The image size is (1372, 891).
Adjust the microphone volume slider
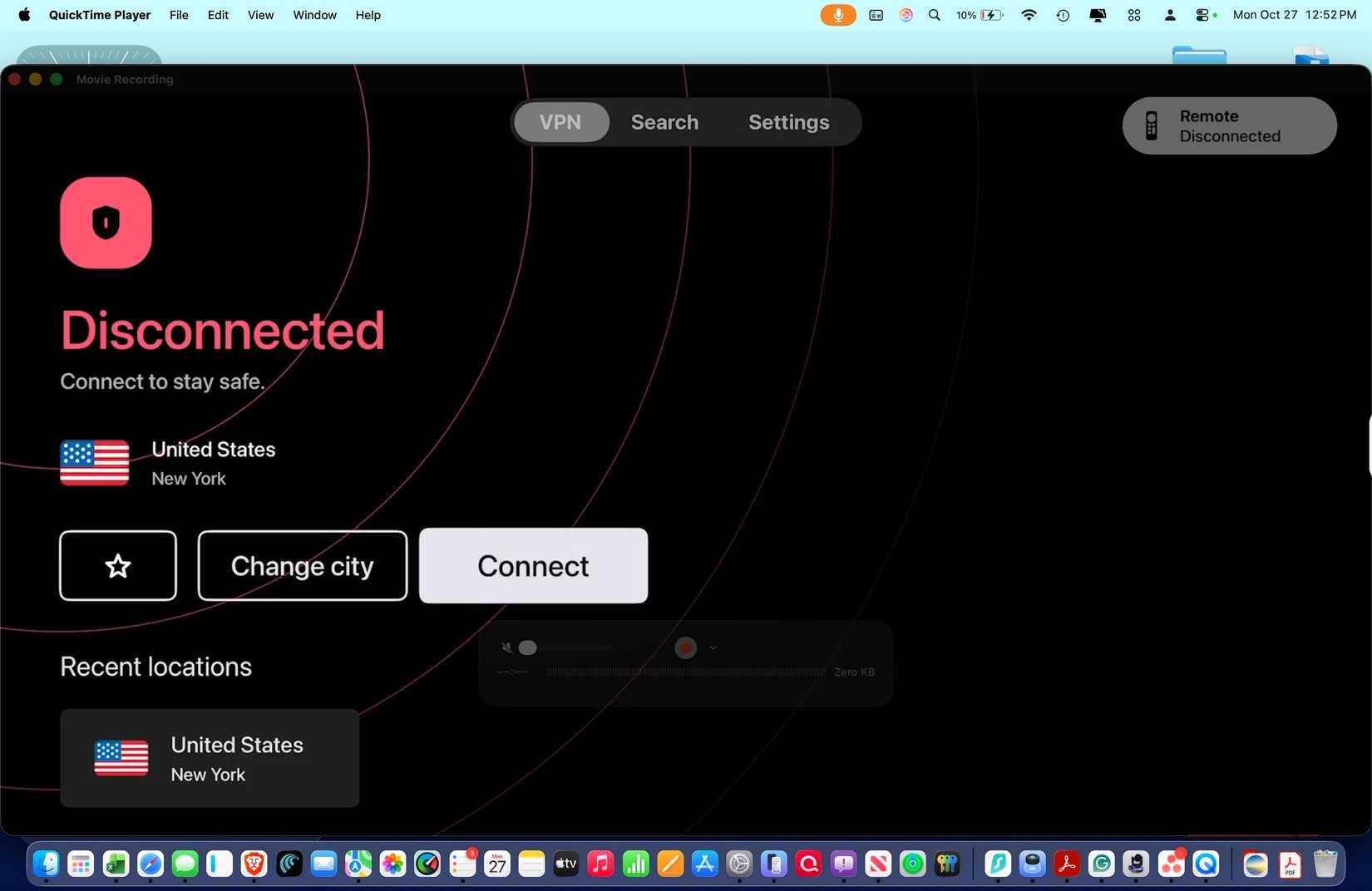529,647
